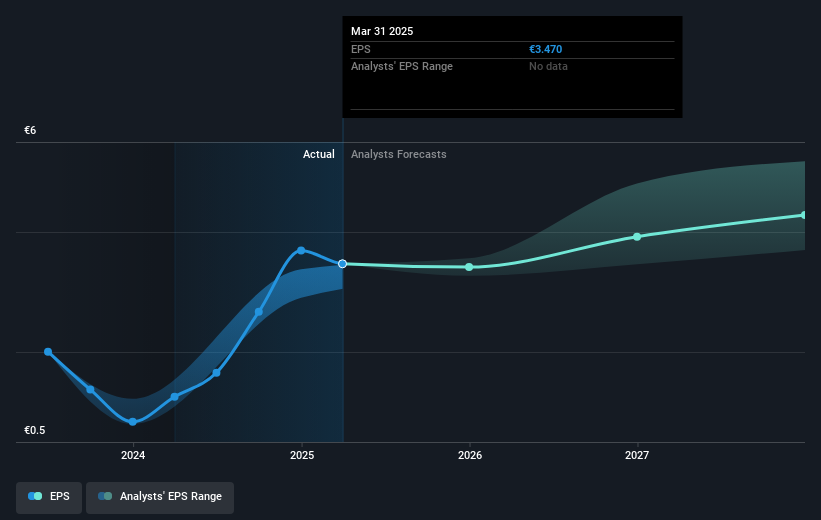Click the €6 y-axis label
The height and width of the screenshot is (520, 821).
tap(30, 130)
